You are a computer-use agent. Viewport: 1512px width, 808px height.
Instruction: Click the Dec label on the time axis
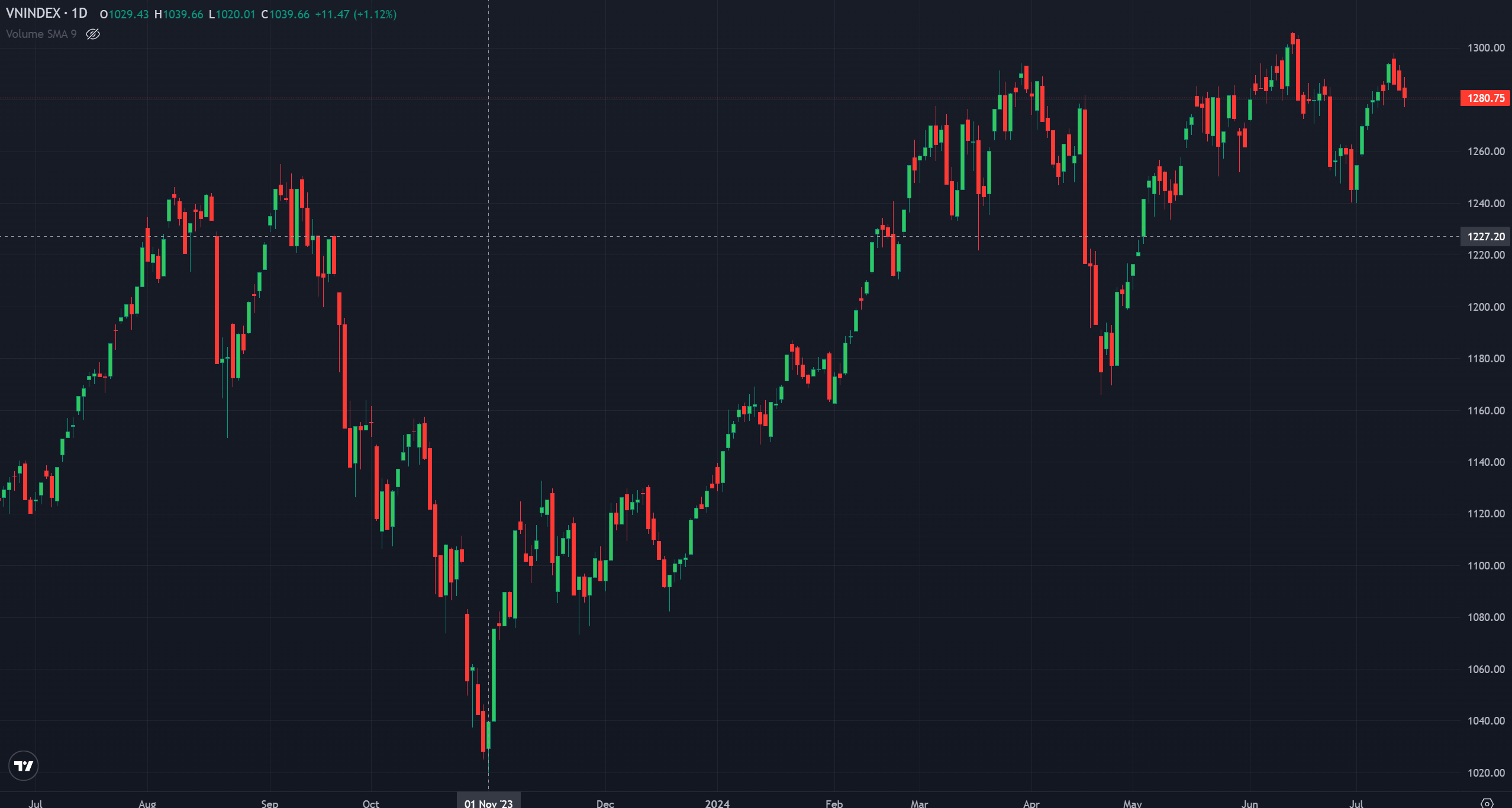tap(605, 803)
